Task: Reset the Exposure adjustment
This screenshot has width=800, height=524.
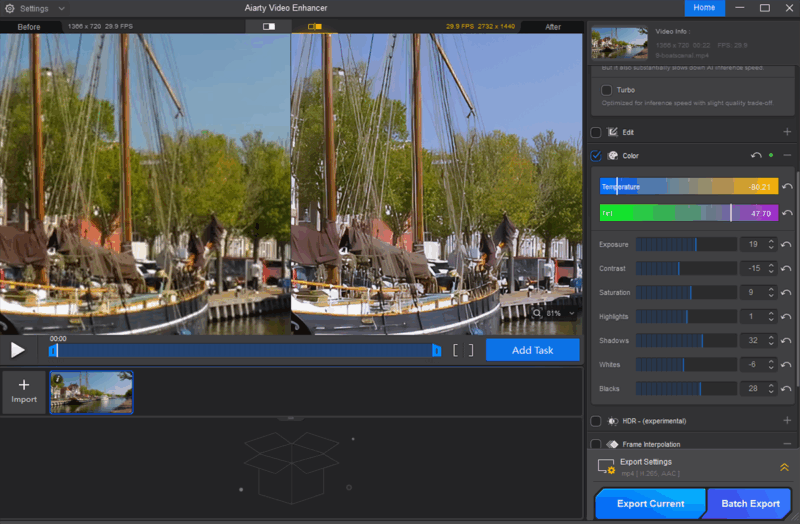Action: click(788, 245)
